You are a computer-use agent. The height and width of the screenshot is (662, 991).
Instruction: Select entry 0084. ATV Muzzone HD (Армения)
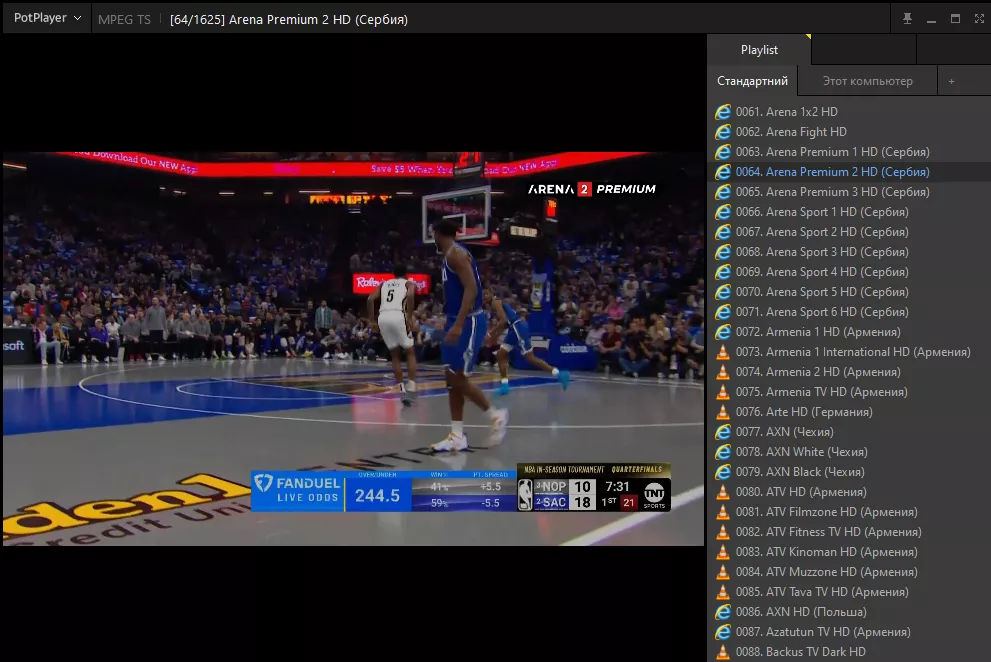(849, 572)
